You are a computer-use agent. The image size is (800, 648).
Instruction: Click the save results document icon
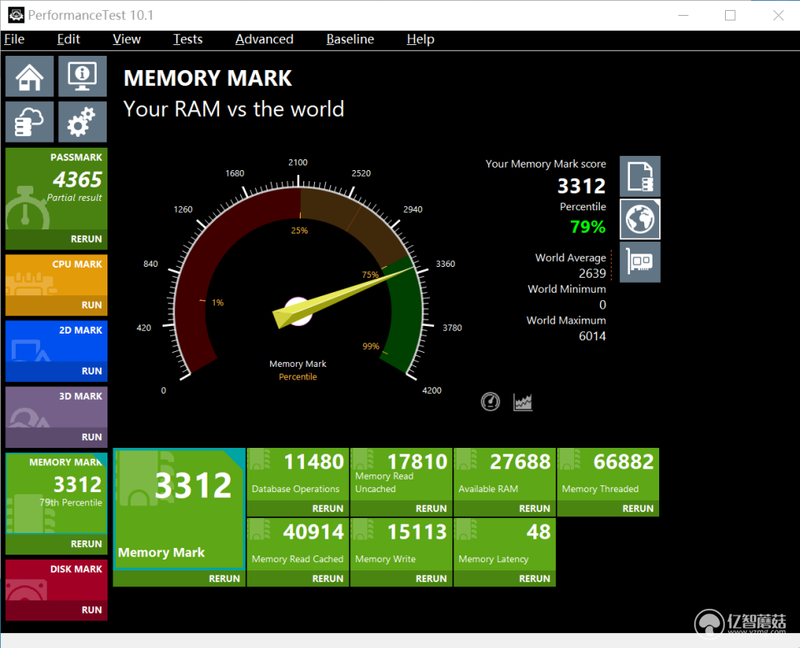pyautogui.click(x=640, y=177)
